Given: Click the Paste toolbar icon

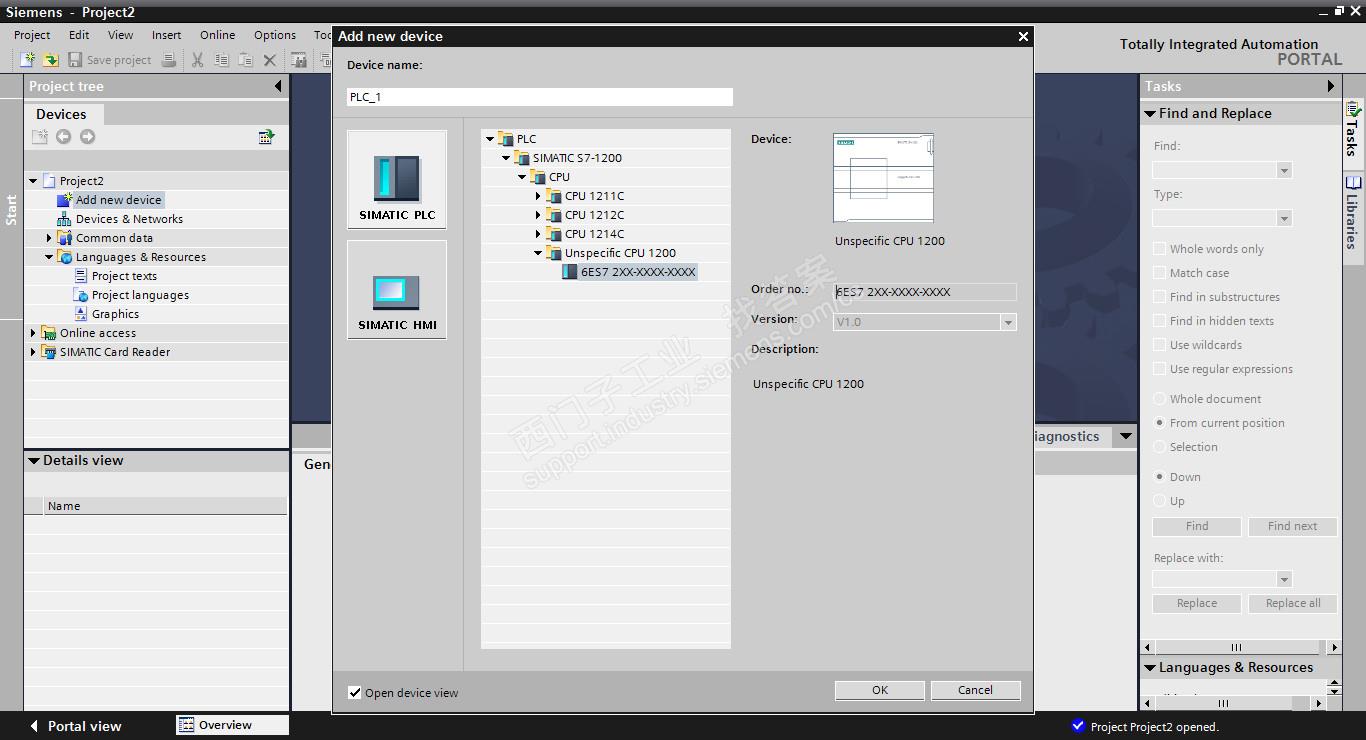Looking at the screenshot, I should click(245, 60).
